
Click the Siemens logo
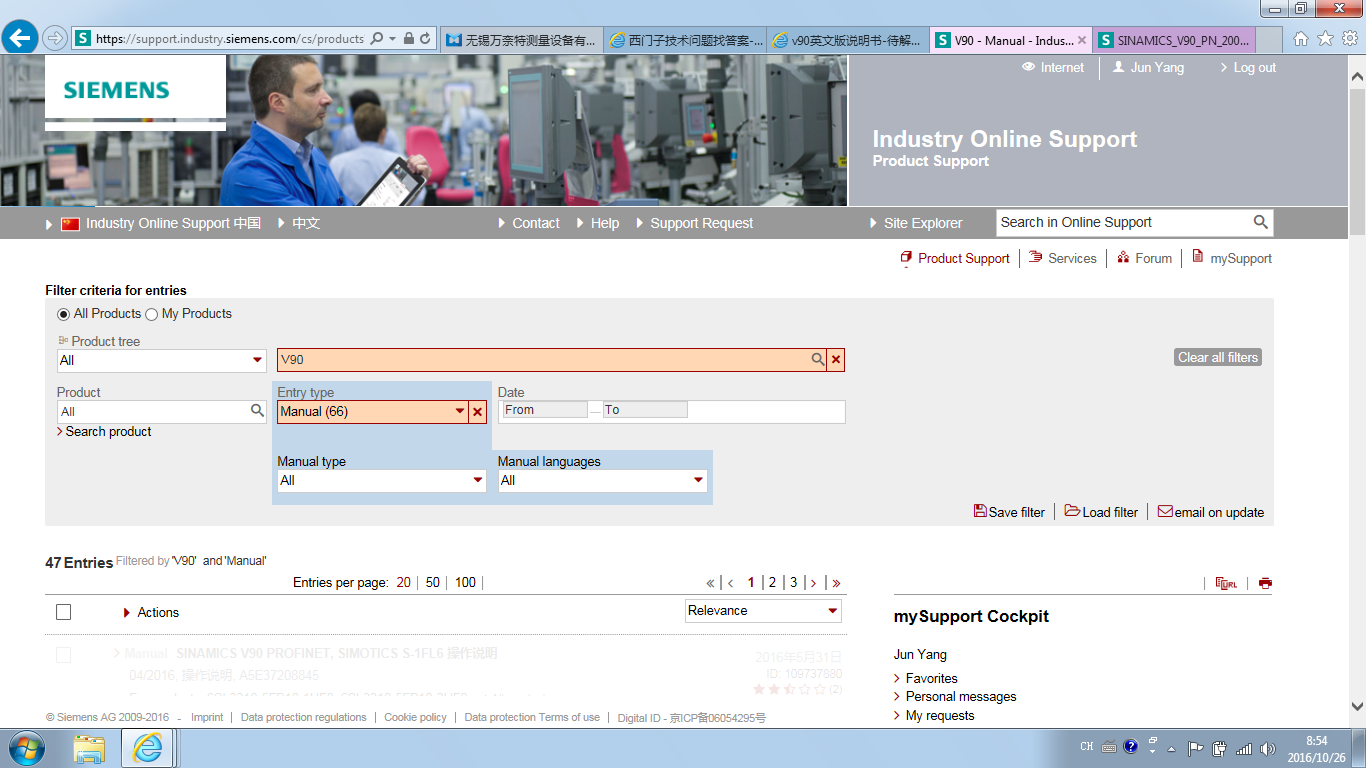[x=117, y=90]
